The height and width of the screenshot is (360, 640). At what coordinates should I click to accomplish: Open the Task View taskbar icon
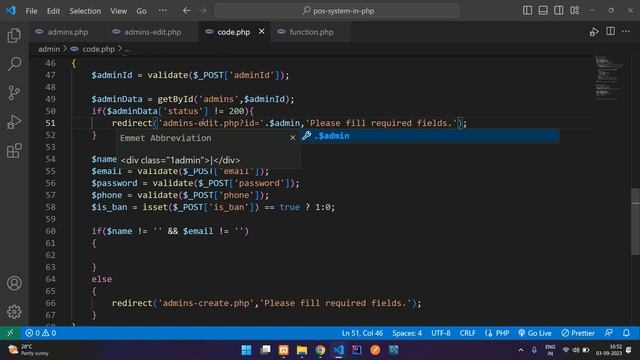(265, 350)
